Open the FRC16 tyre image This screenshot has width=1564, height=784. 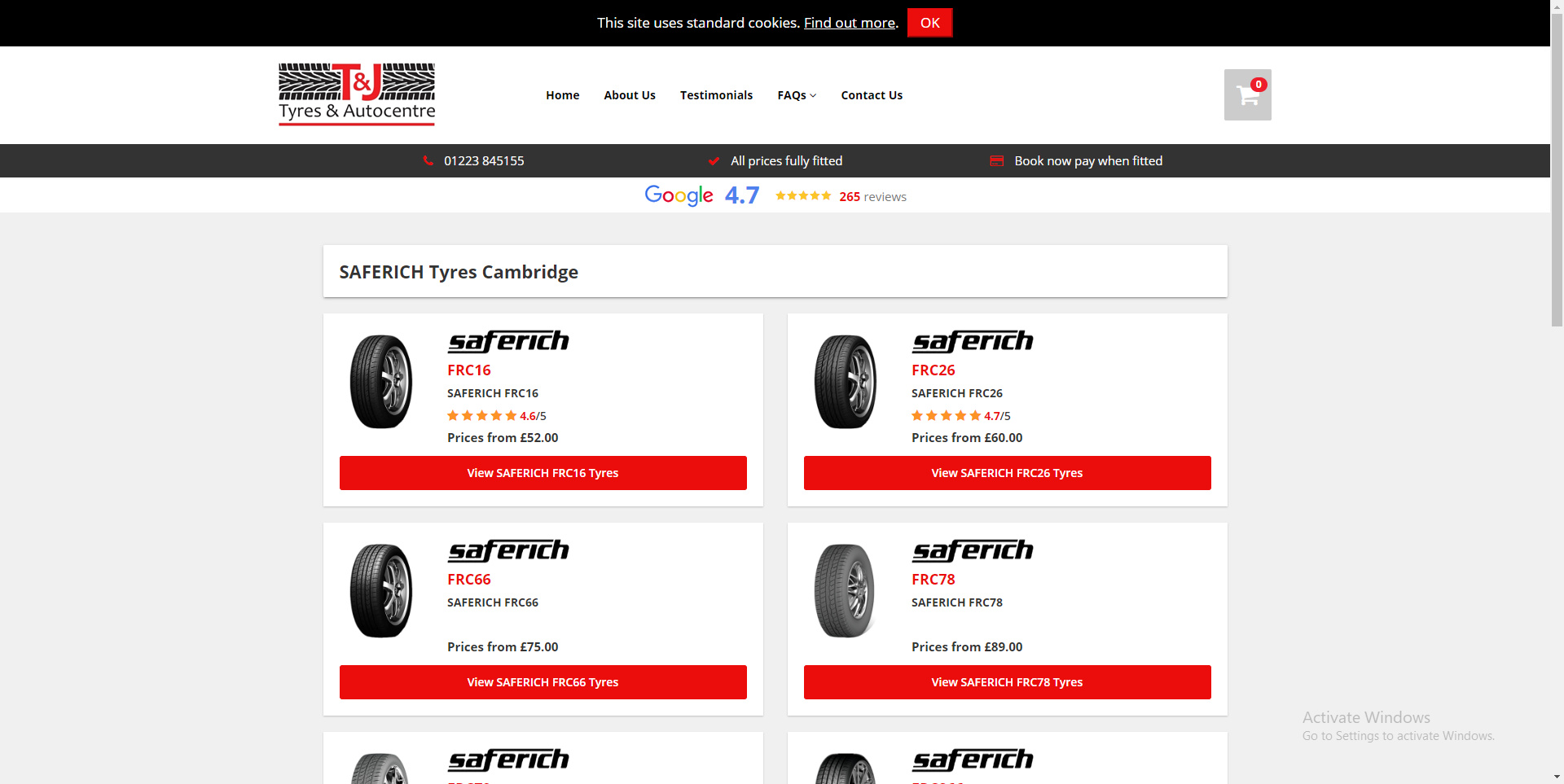click(381, 382)
